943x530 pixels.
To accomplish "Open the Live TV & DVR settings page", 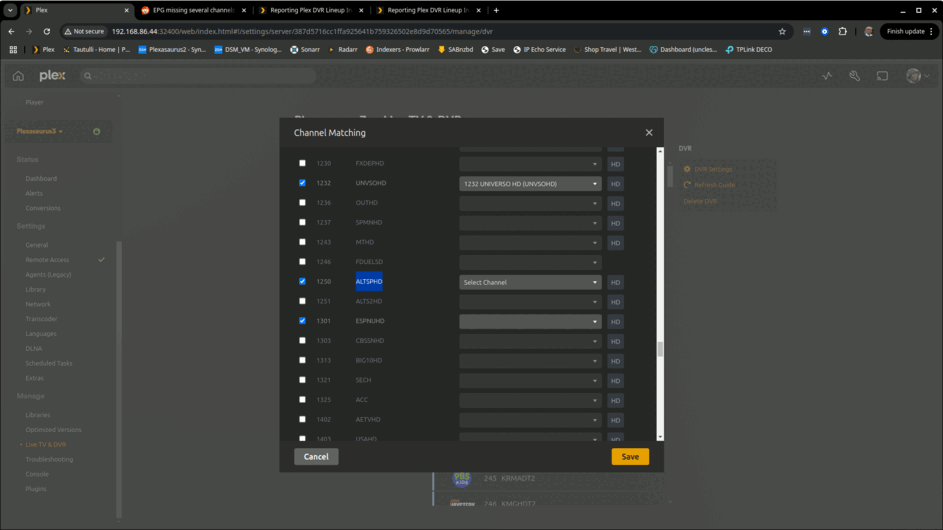I will [x=46, y=445].
